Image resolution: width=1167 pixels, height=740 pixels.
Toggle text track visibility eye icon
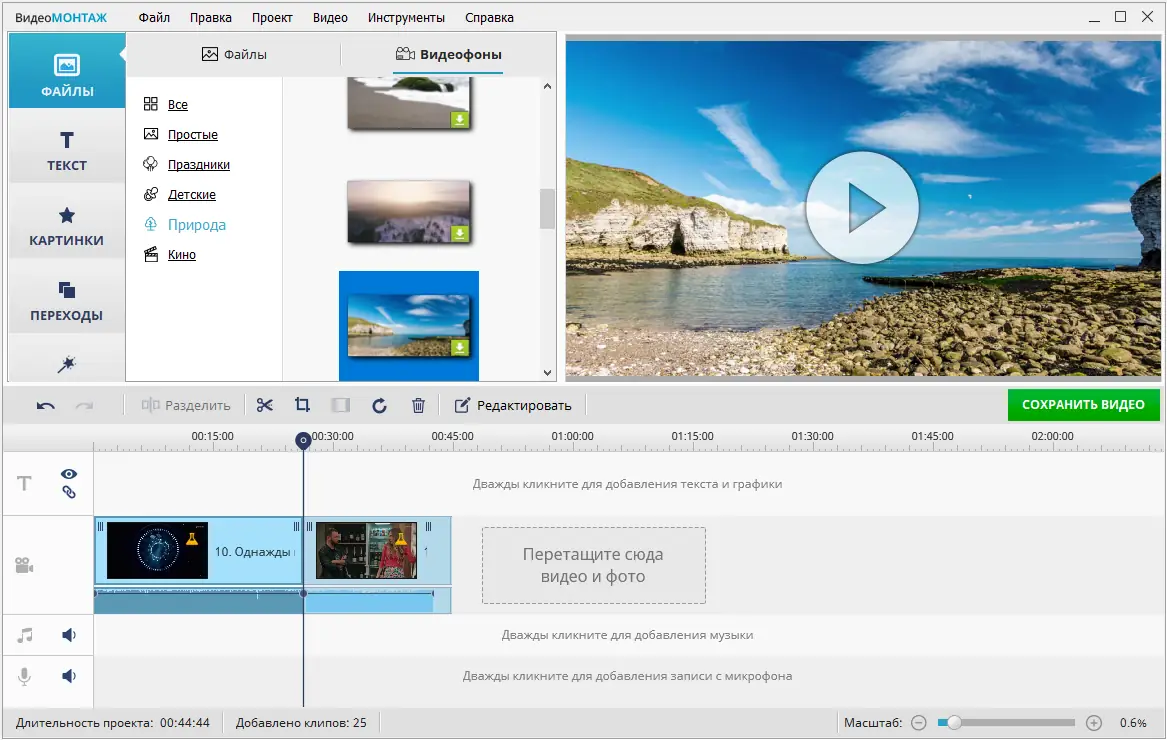point(69,474)
